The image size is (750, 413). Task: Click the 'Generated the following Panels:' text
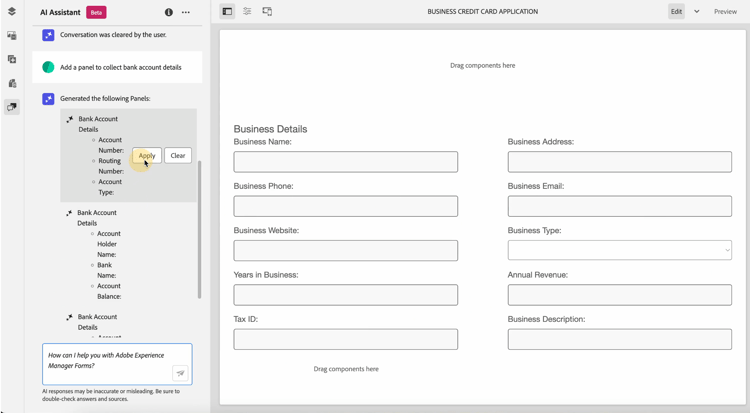coord(105,99)
